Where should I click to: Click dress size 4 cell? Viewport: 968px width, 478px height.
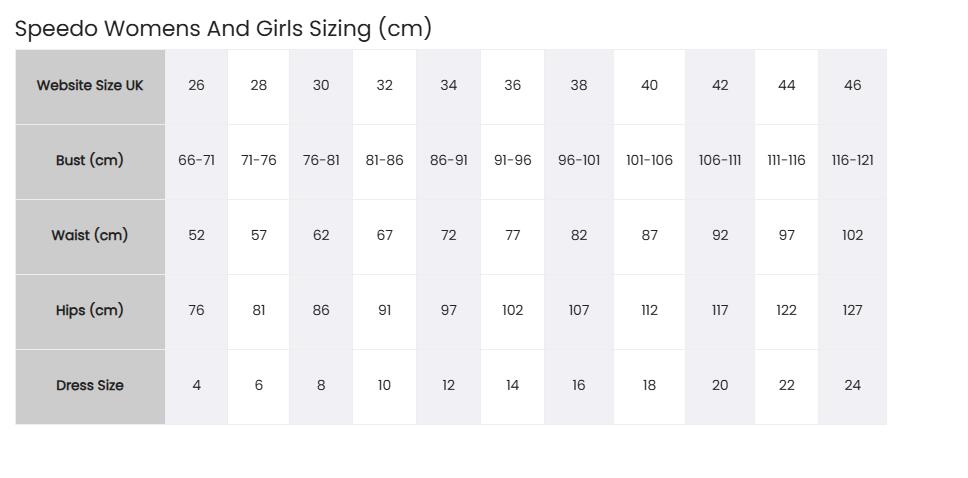click(196, 387)
